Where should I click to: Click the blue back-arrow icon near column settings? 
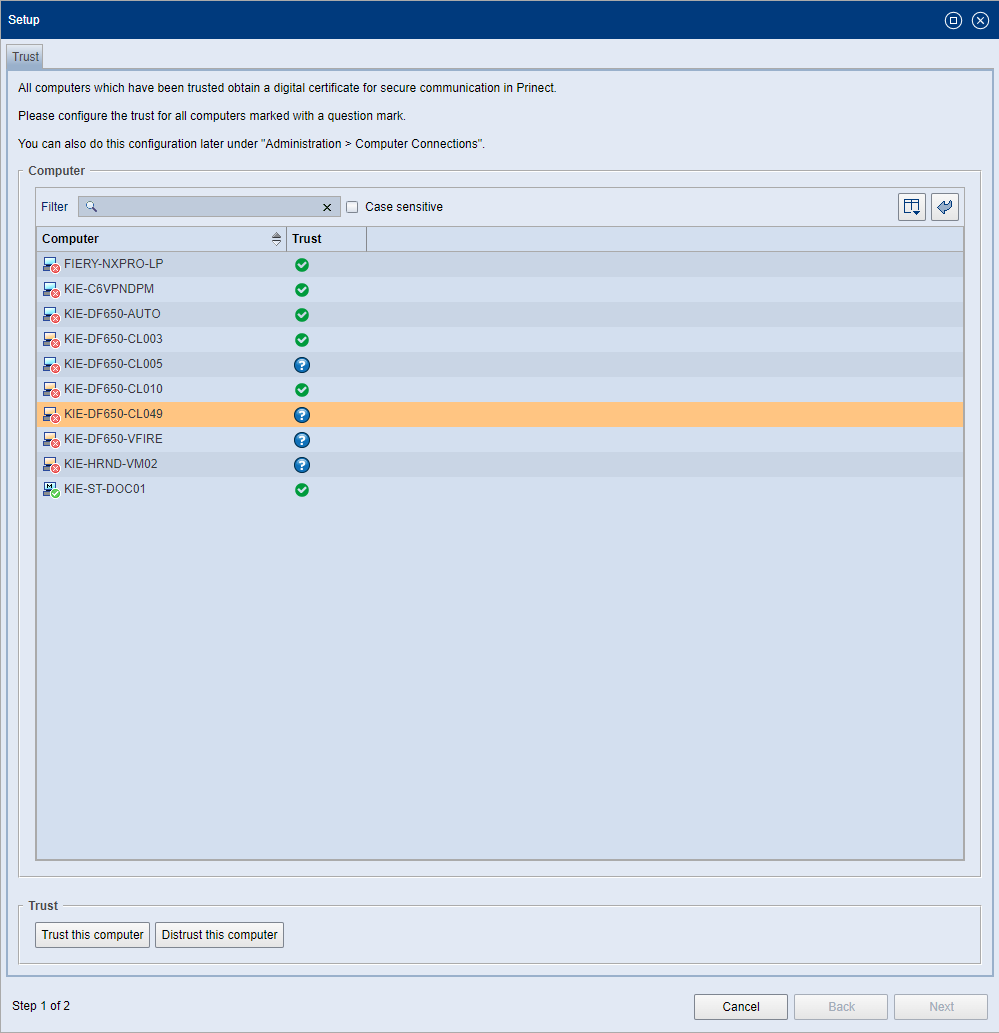944,206
